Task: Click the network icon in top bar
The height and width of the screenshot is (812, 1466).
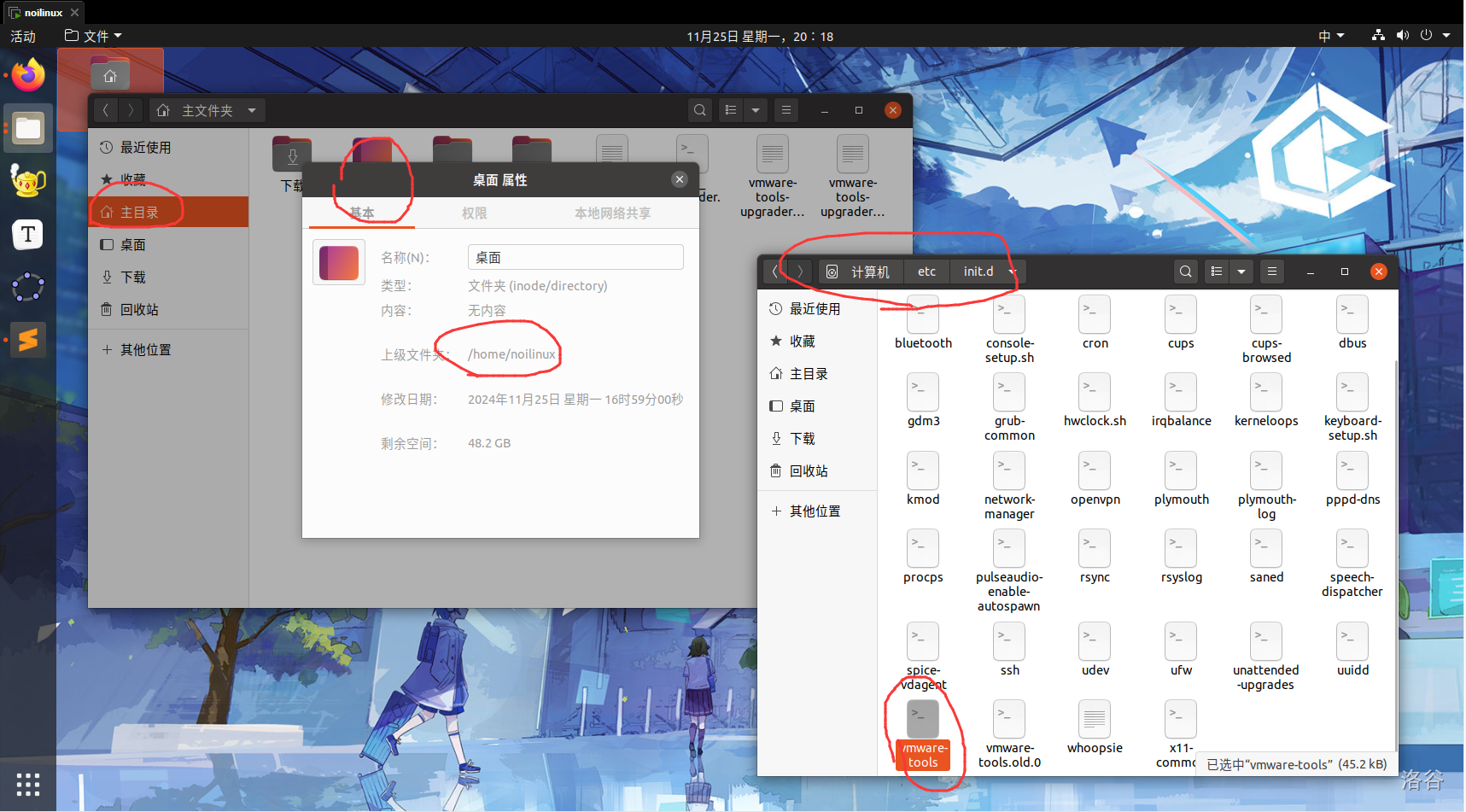Action: pos(1378,36)
